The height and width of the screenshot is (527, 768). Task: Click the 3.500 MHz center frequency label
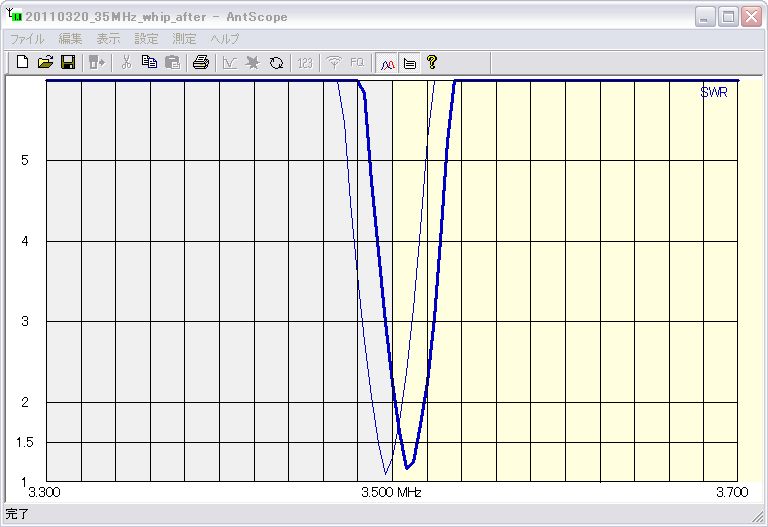(x=391, y=492)
